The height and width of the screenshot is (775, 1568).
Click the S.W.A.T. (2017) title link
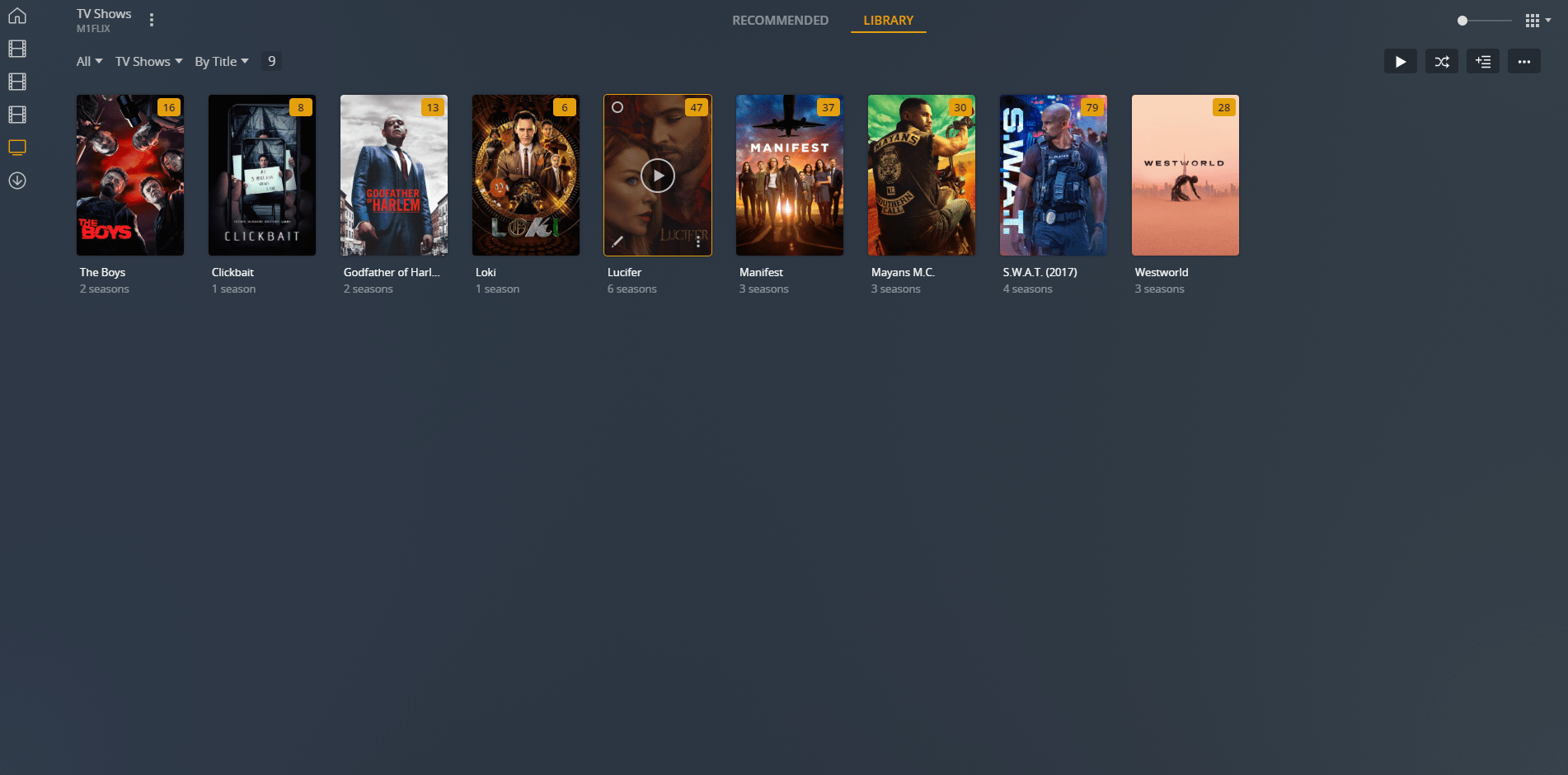(1040, 272)
